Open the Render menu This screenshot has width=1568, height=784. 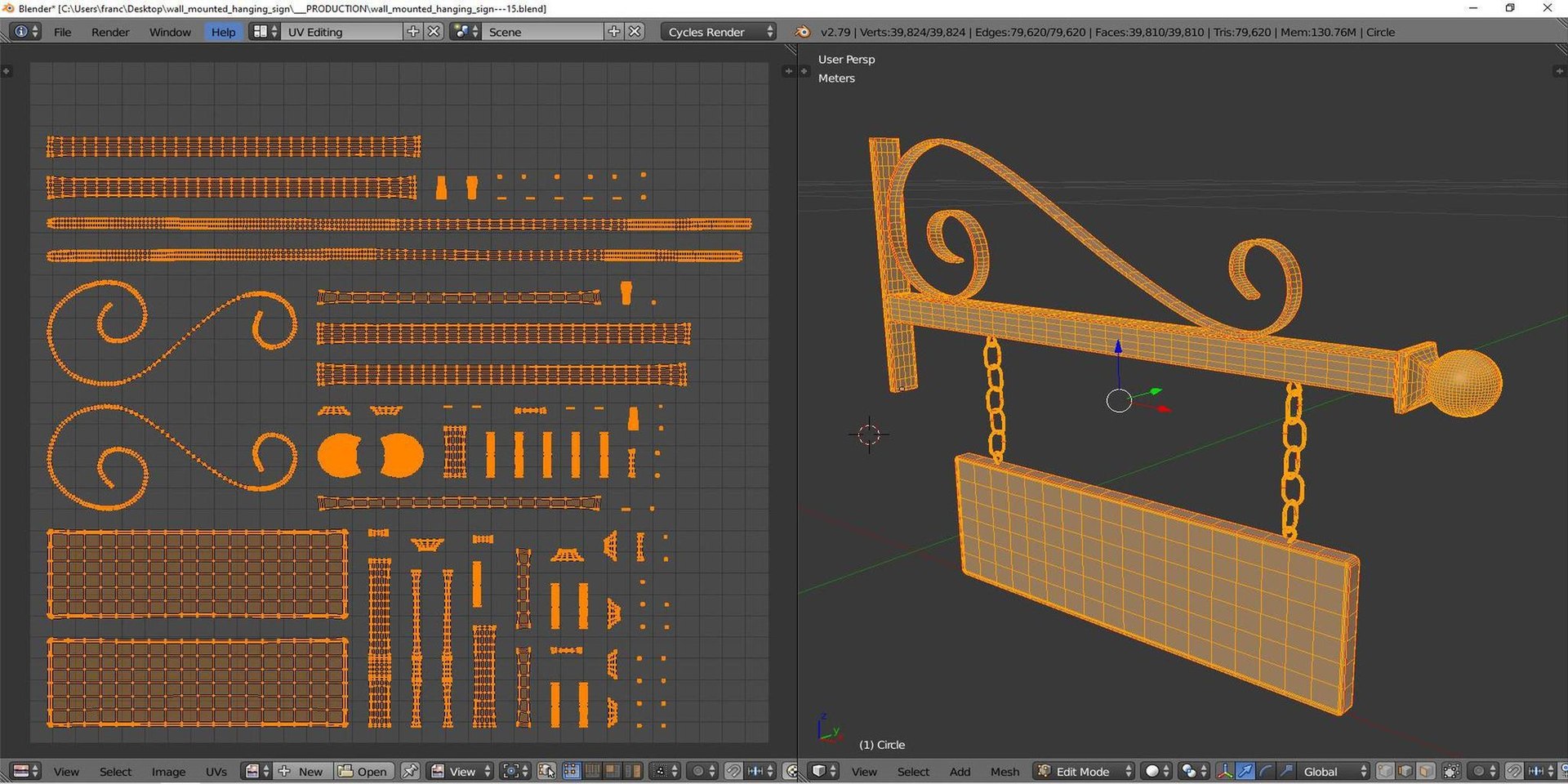tap(110, 32)
